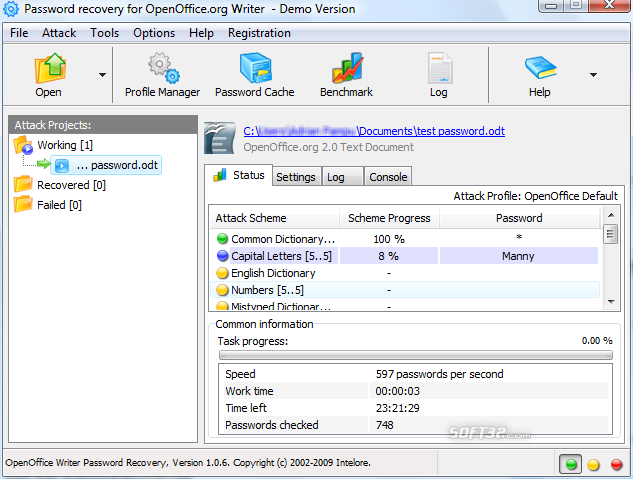Switch to the Settings tab
Screen dimensions: 633x479
coord(296,177)
